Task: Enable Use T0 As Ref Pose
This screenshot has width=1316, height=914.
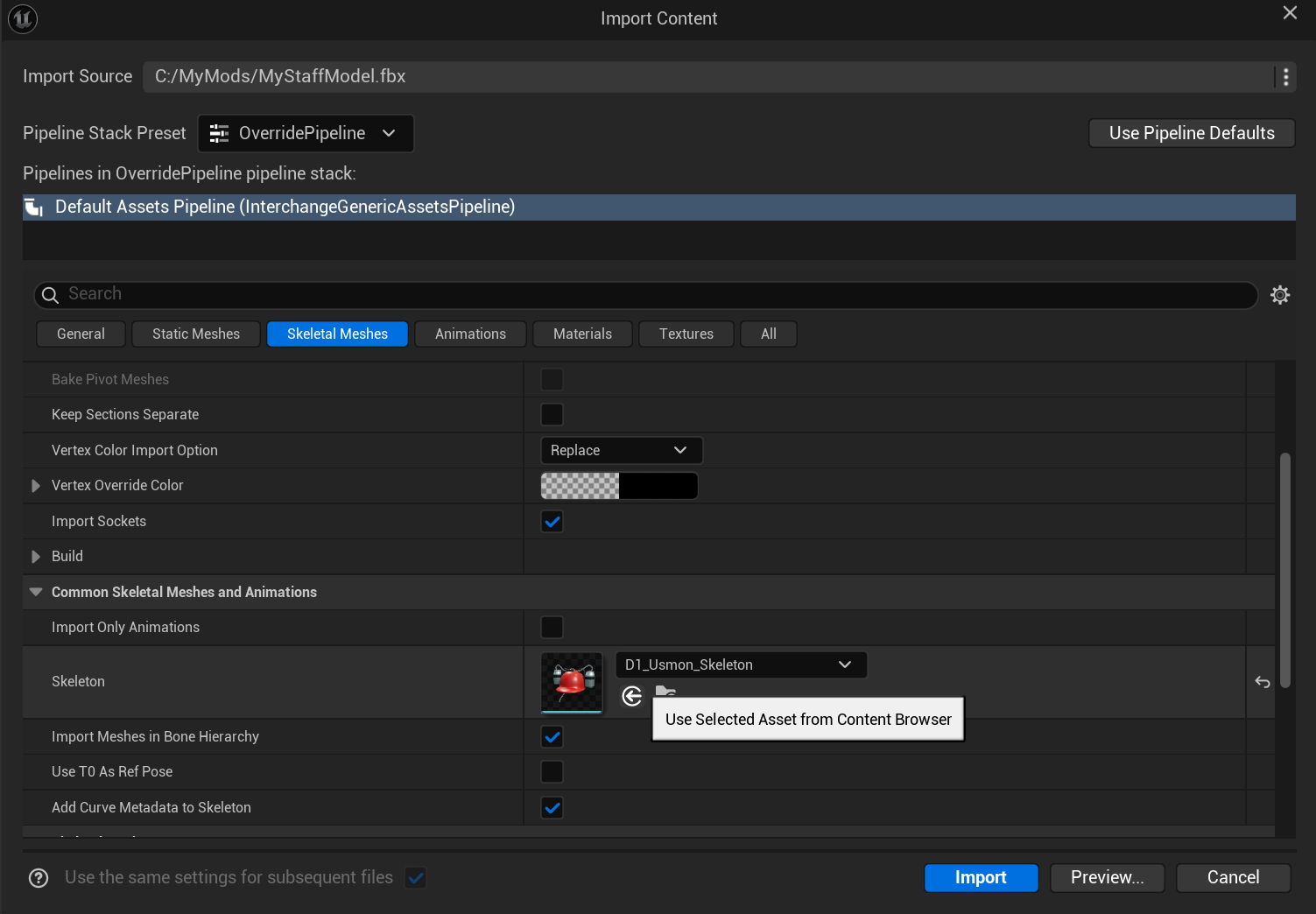Action: (552, 772)
